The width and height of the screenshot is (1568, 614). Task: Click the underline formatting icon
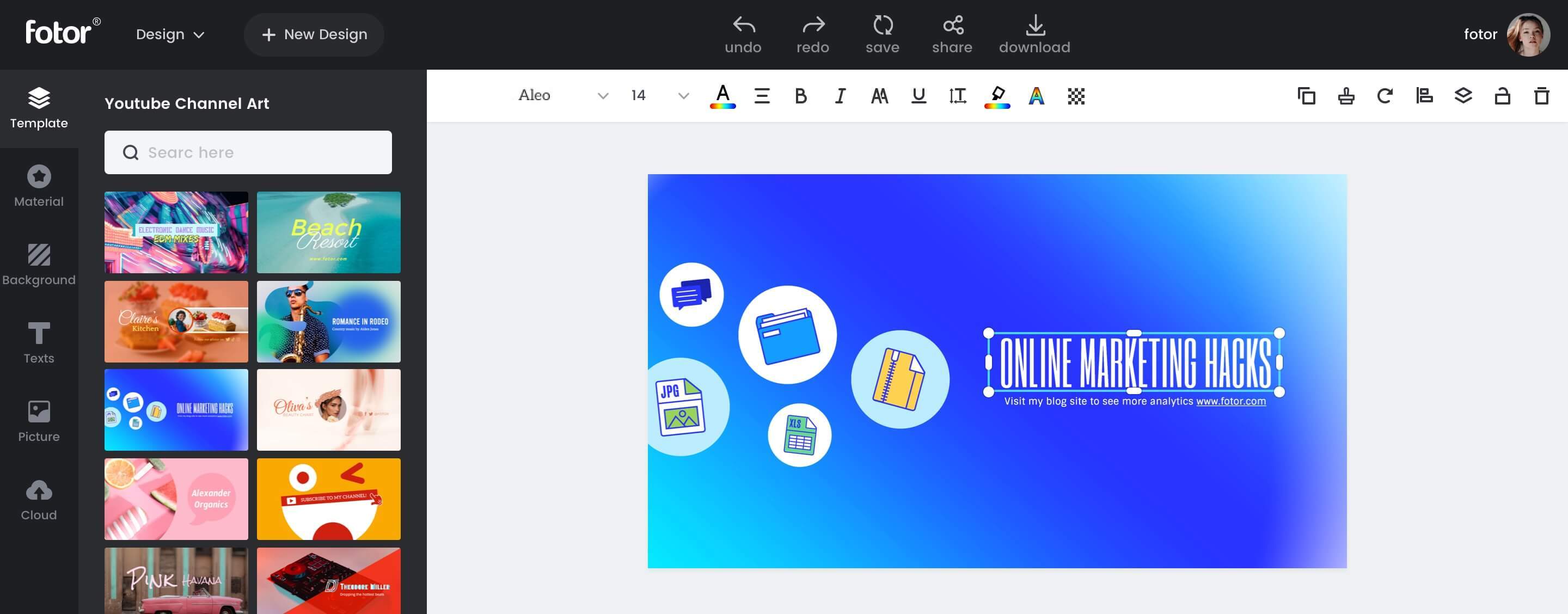(x=917, y=95)
